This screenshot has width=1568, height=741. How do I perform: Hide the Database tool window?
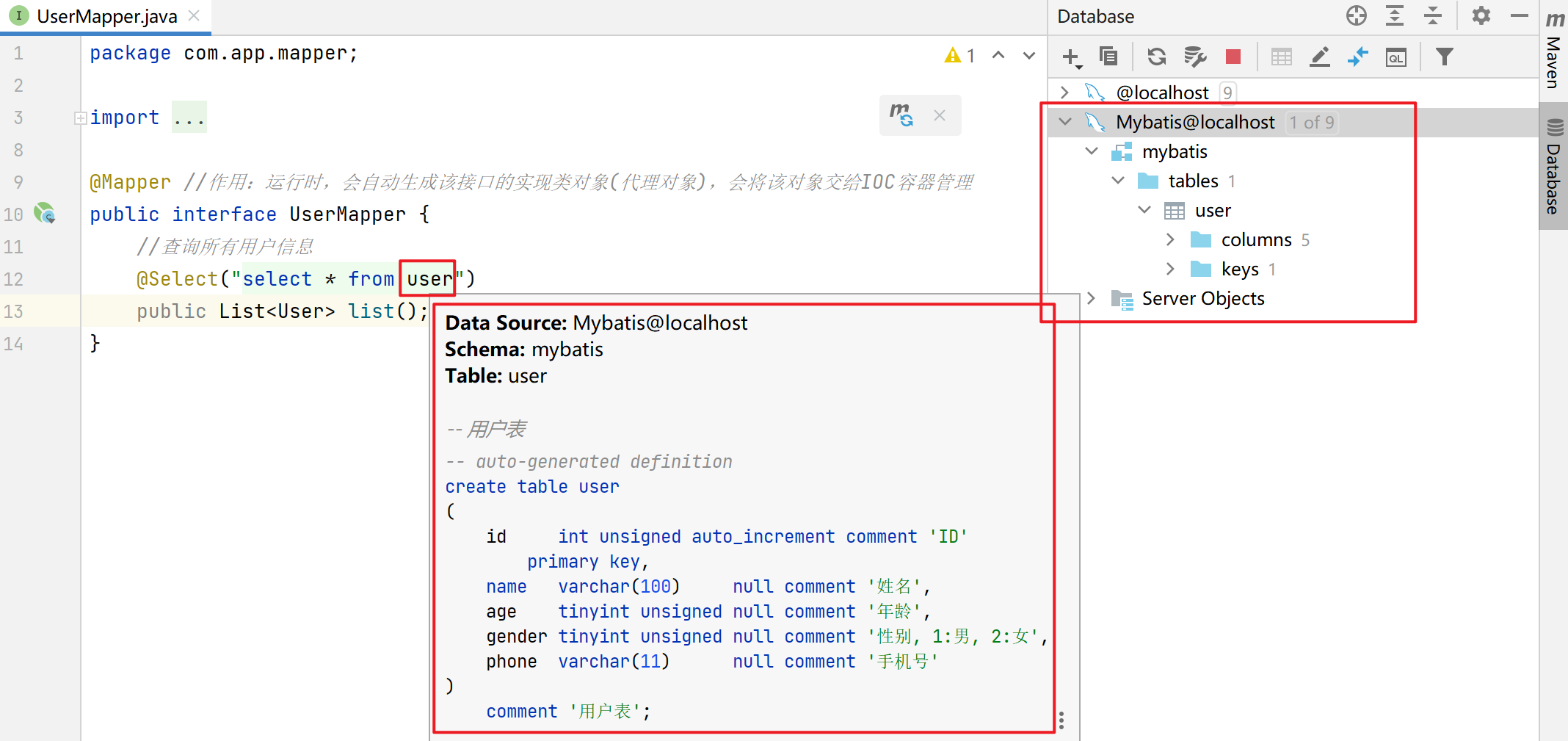tap(1520, 15)
